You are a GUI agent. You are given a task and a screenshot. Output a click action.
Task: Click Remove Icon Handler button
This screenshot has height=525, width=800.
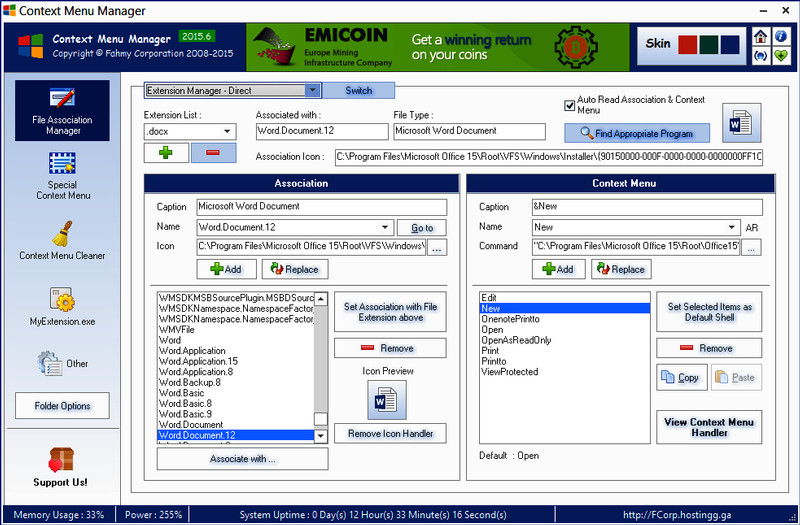[x=390, y=433]
